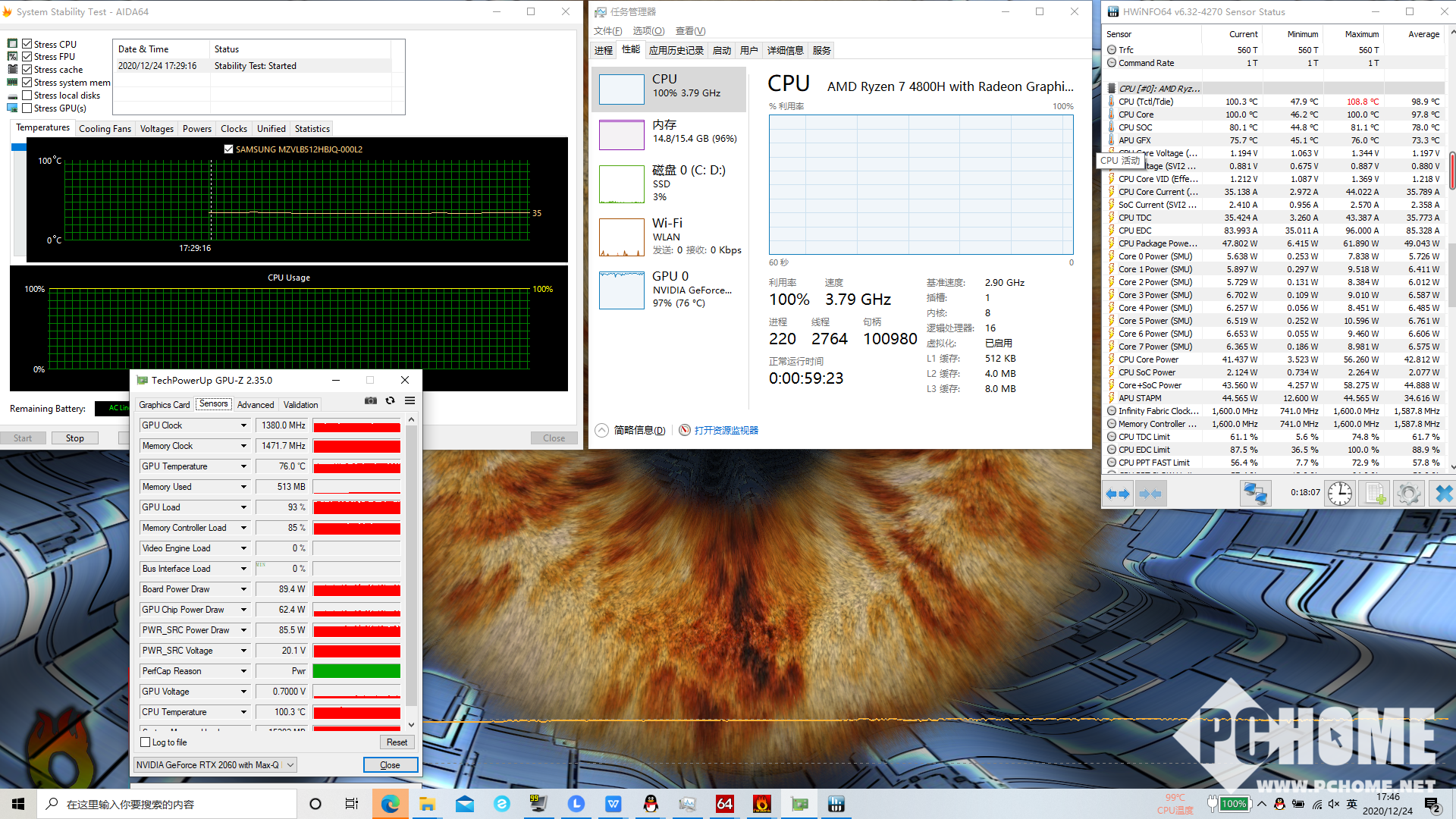1456x819 pixels.
Task: Switch to the Cooling Fans tab in AIDA64
Action: click(105, 129)
